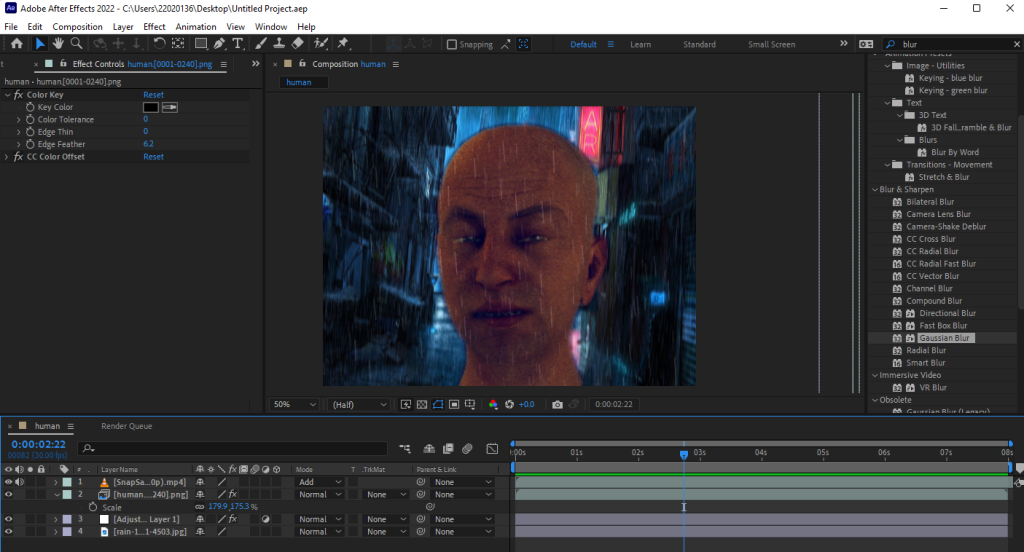Open the Effect menu
Image resolution: width=1024 pixels, height=552 pixels.
coord(154,27)
